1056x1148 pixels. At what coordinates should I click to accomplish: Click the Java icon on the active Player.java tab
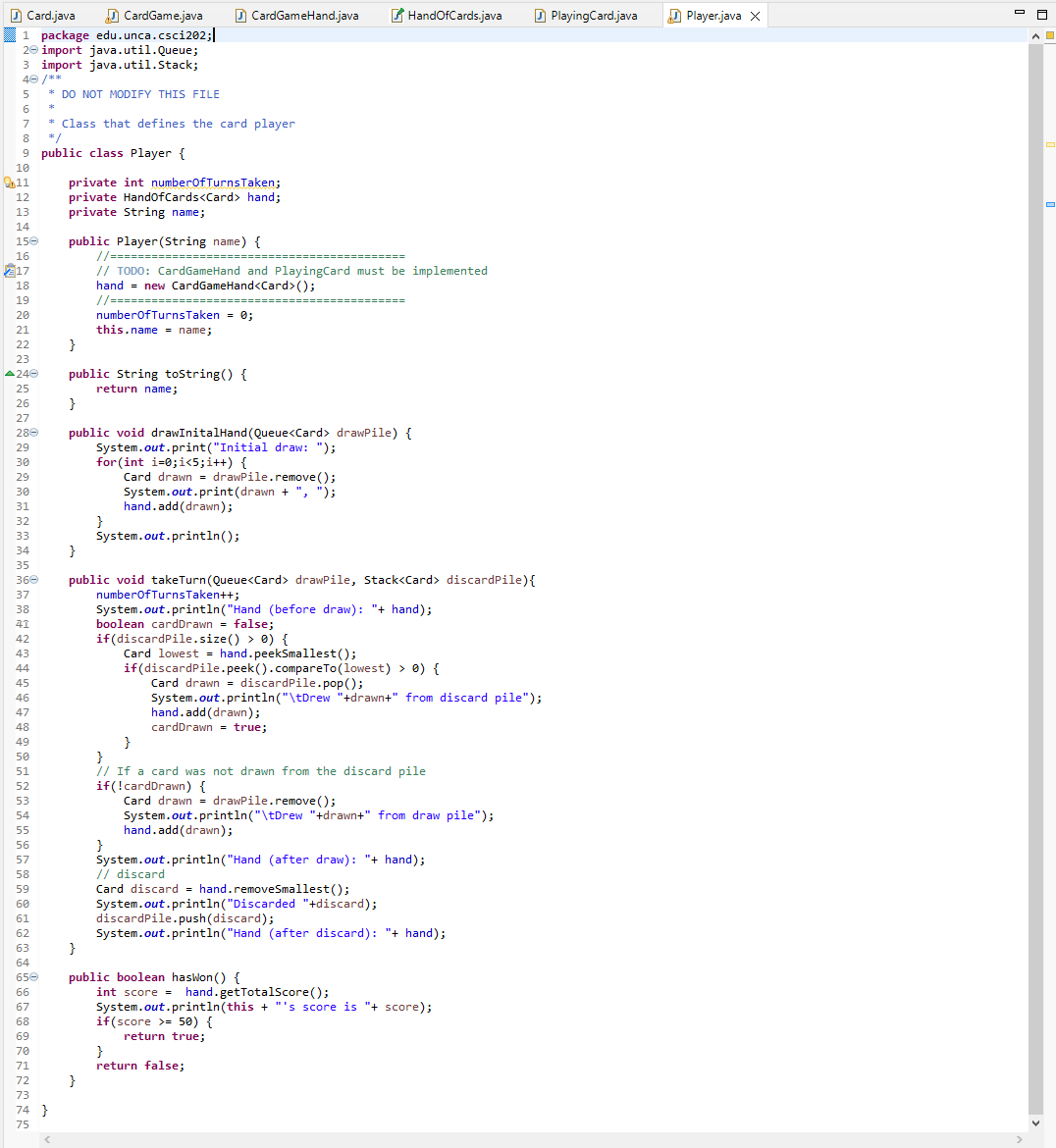(673, 15)
